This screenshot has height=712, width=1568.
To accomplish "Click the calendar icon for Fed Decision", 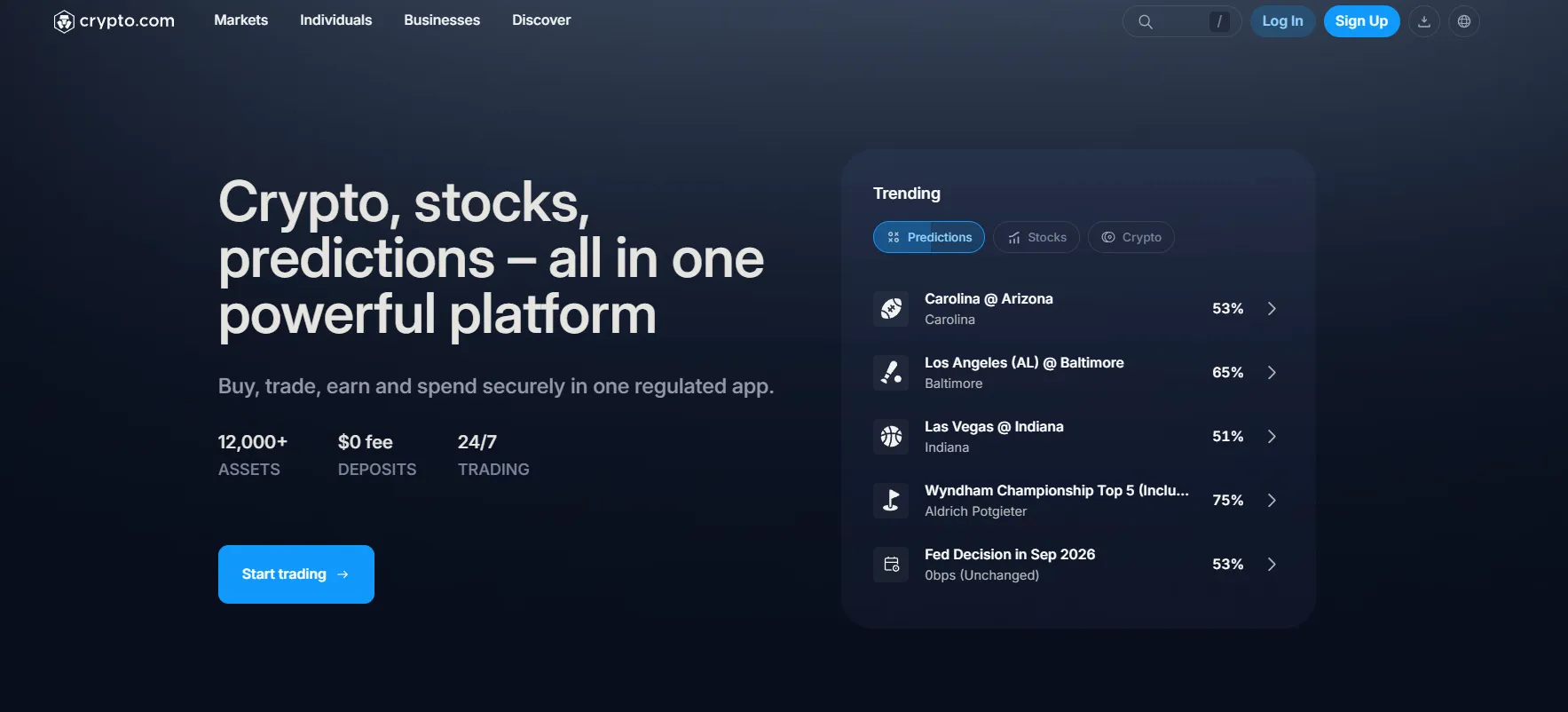I will [891, 565].
